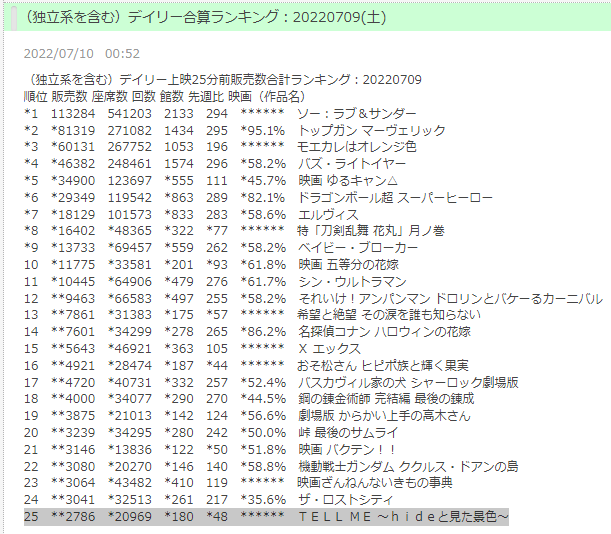The image size is (611, 534).
Task: Select title 希望と絶望 その涙を誰も知らない
Action: [389, 315]
